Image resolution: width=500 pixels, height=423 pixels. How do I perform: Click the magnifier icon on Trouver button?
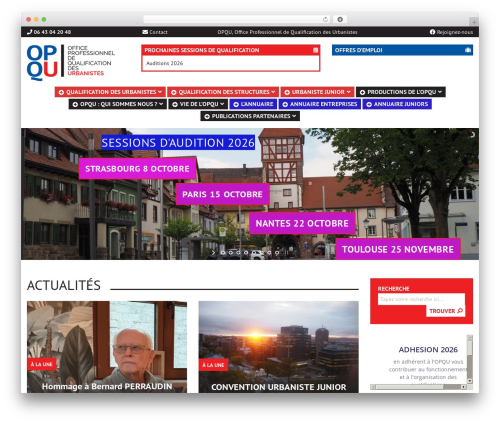pyautogui.click(x=460, y=311)
